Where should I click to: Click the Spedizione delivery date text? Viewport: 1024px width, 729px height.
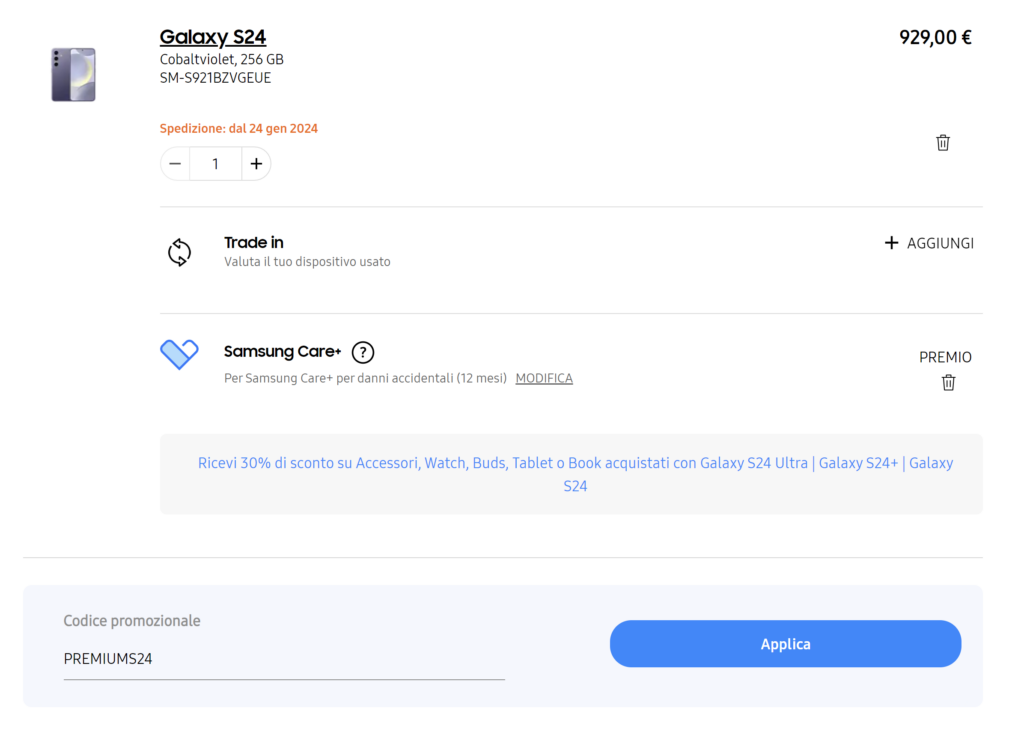tap(239, 128)
